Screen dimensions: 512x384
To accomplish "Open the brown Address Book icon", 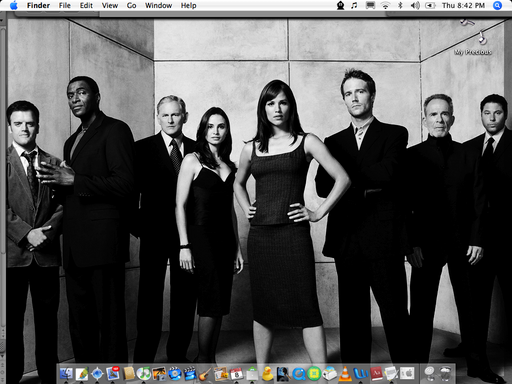I will 128,373.
